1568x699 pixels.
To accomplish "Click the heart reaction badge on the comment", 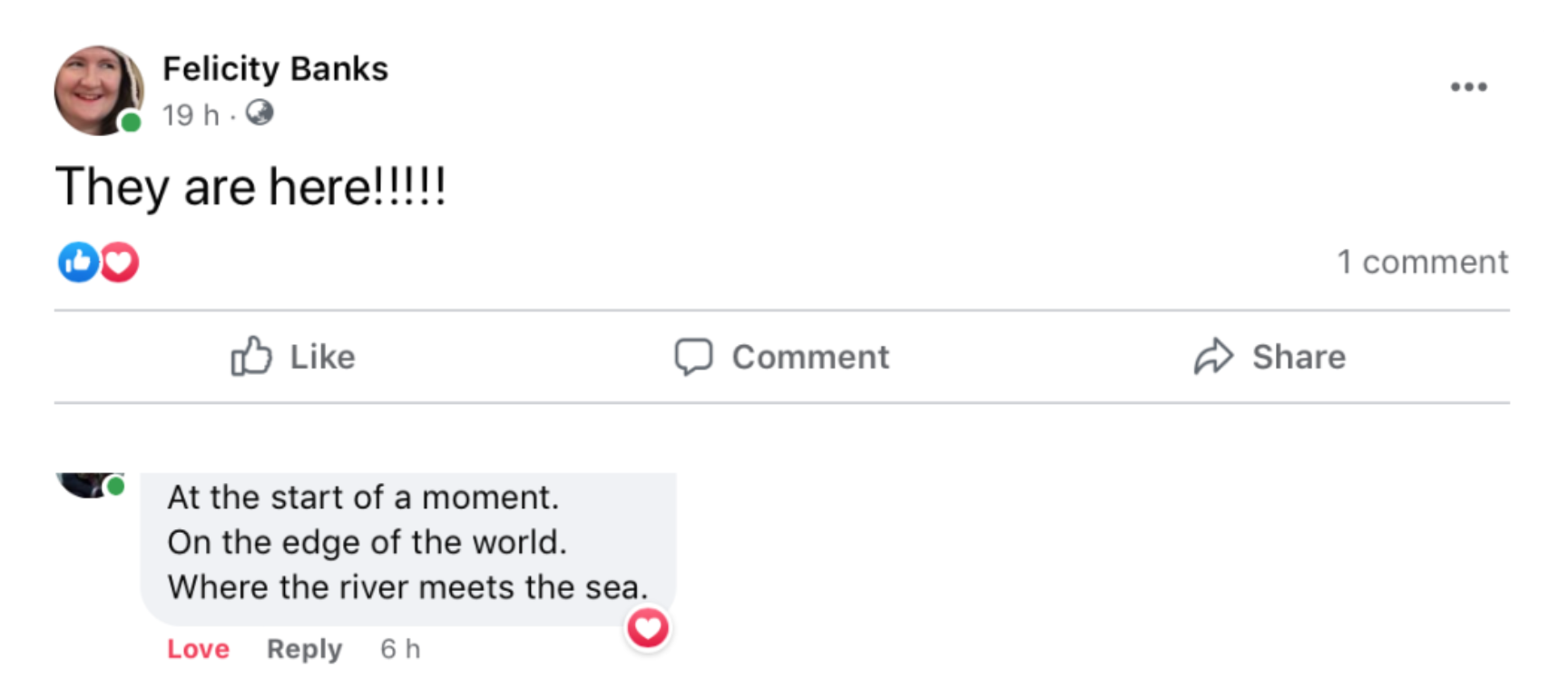I will (x=648, y=628).
